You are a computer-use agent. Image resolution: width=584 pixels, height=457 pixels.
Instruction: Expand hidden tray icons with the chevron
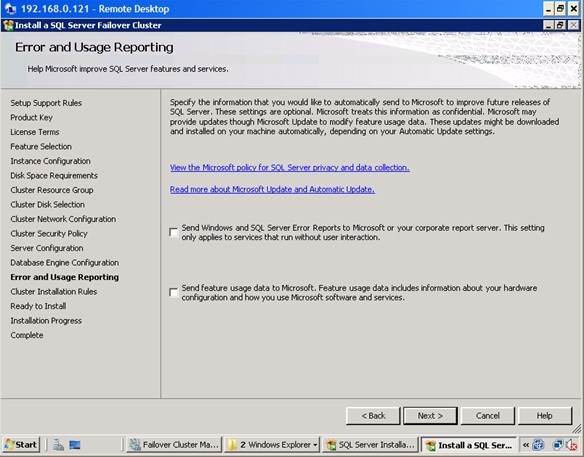coord(526,445)
